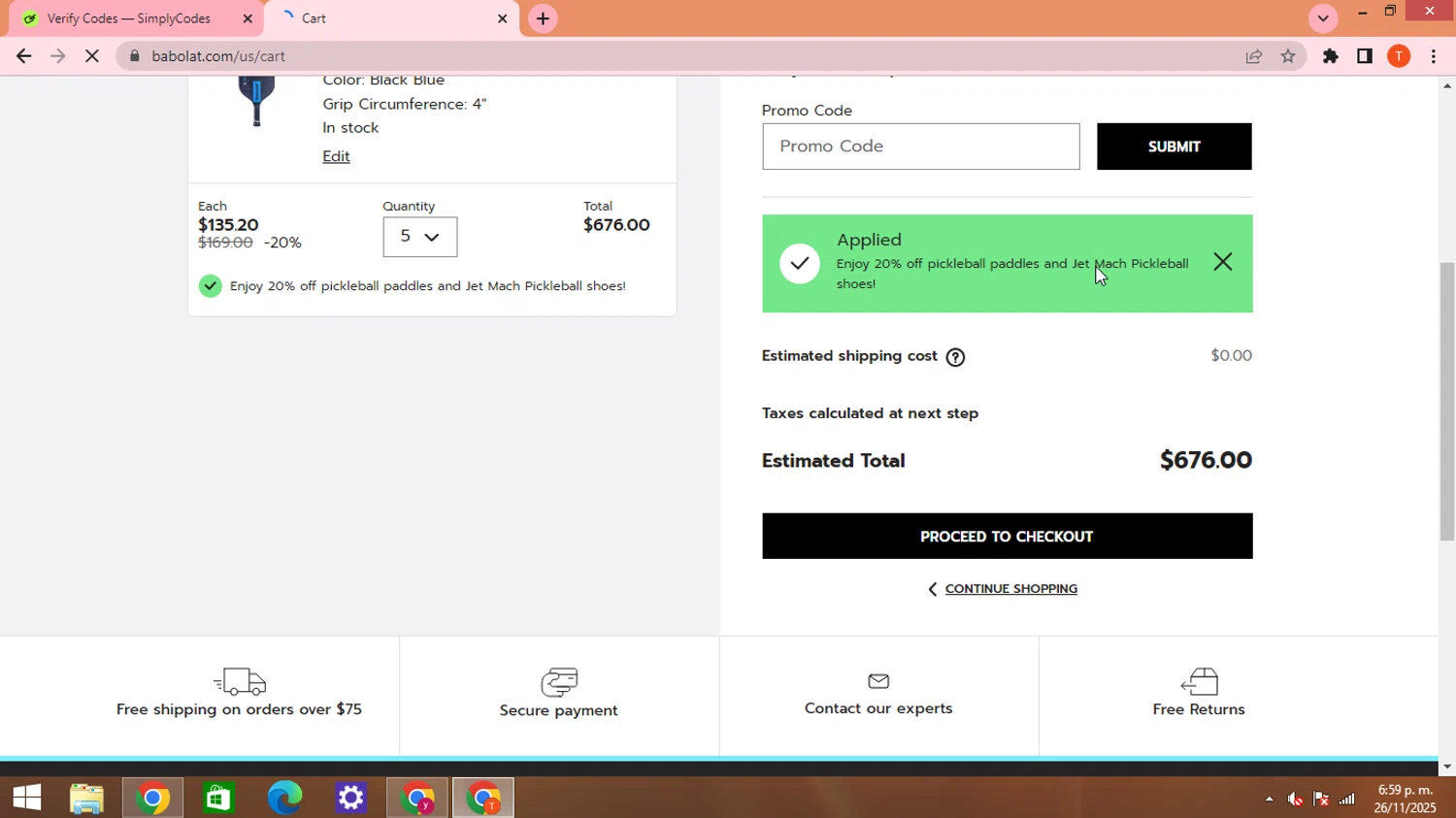Submit the promo code
Viewport: 1456px width, 818px height.
(x=1175, y=147)
